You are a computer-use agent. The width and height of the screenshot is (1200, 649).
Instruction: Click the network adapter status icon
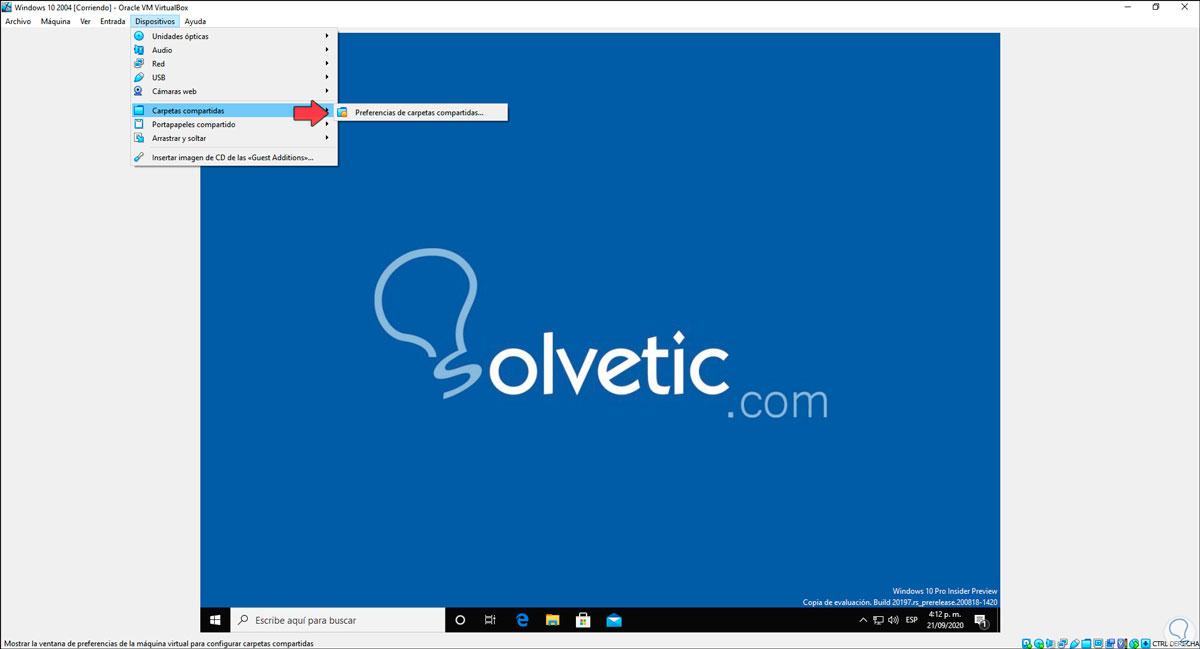(x=1062, y=642)
